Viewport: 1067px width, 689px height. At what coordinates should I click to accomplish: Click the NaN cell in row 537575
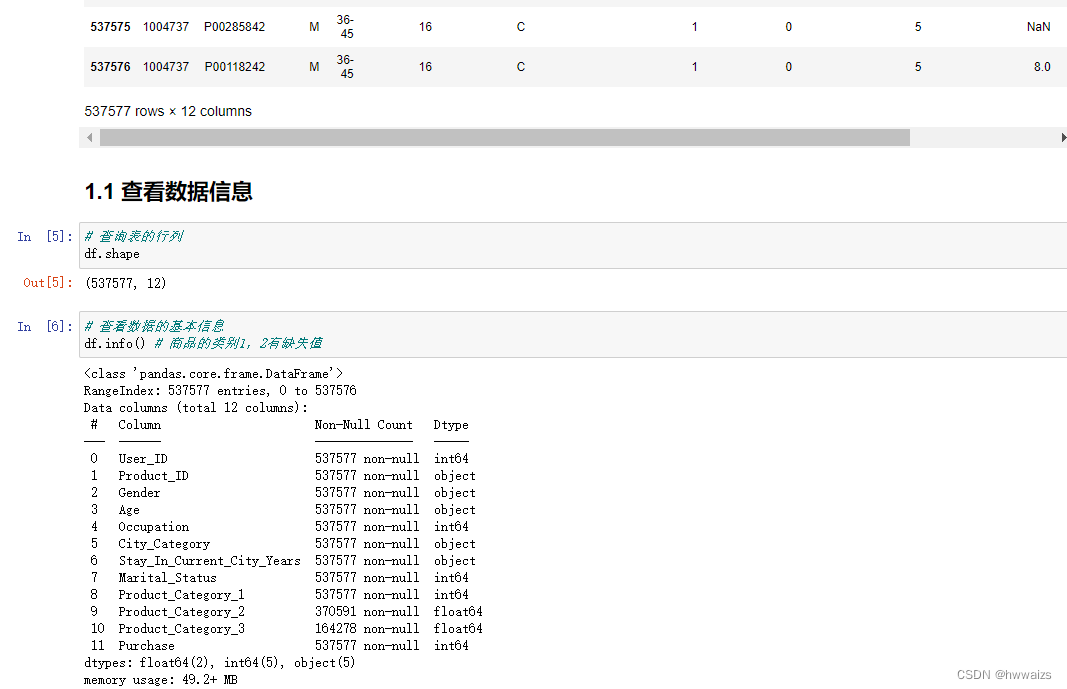pyautogui.click(x=1038, y=27)
